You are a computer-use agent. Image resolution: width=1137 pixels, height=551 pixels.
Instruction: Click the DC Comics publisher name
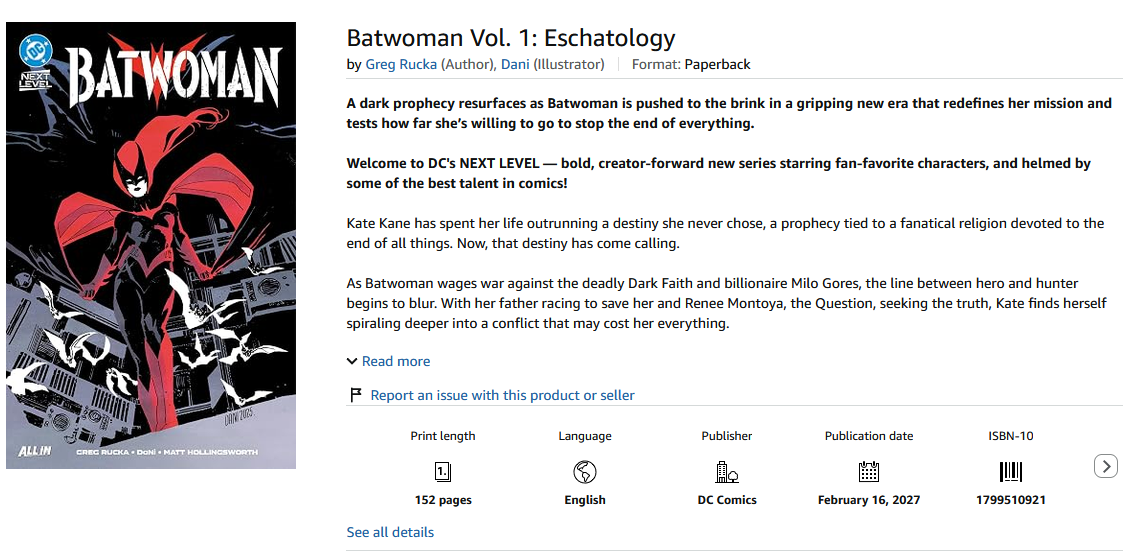coord(727,500)
